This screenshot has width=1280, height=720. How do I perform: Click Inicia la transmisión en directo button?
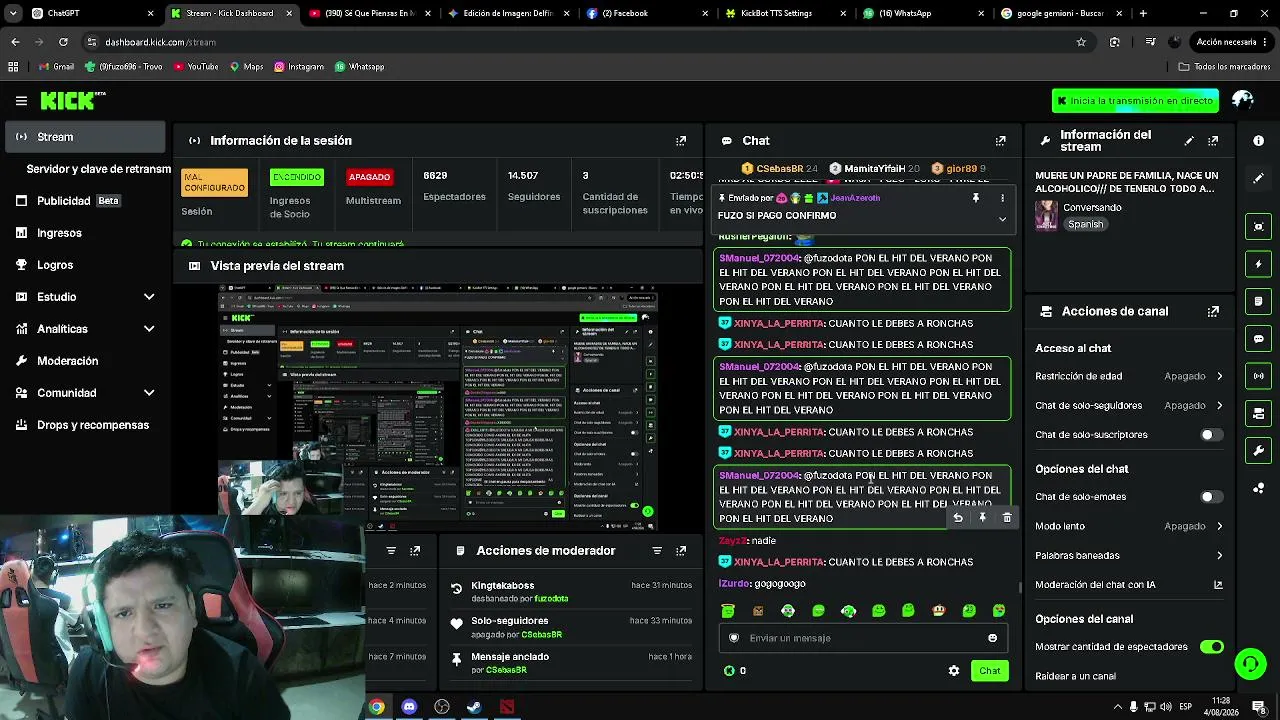1135,101
